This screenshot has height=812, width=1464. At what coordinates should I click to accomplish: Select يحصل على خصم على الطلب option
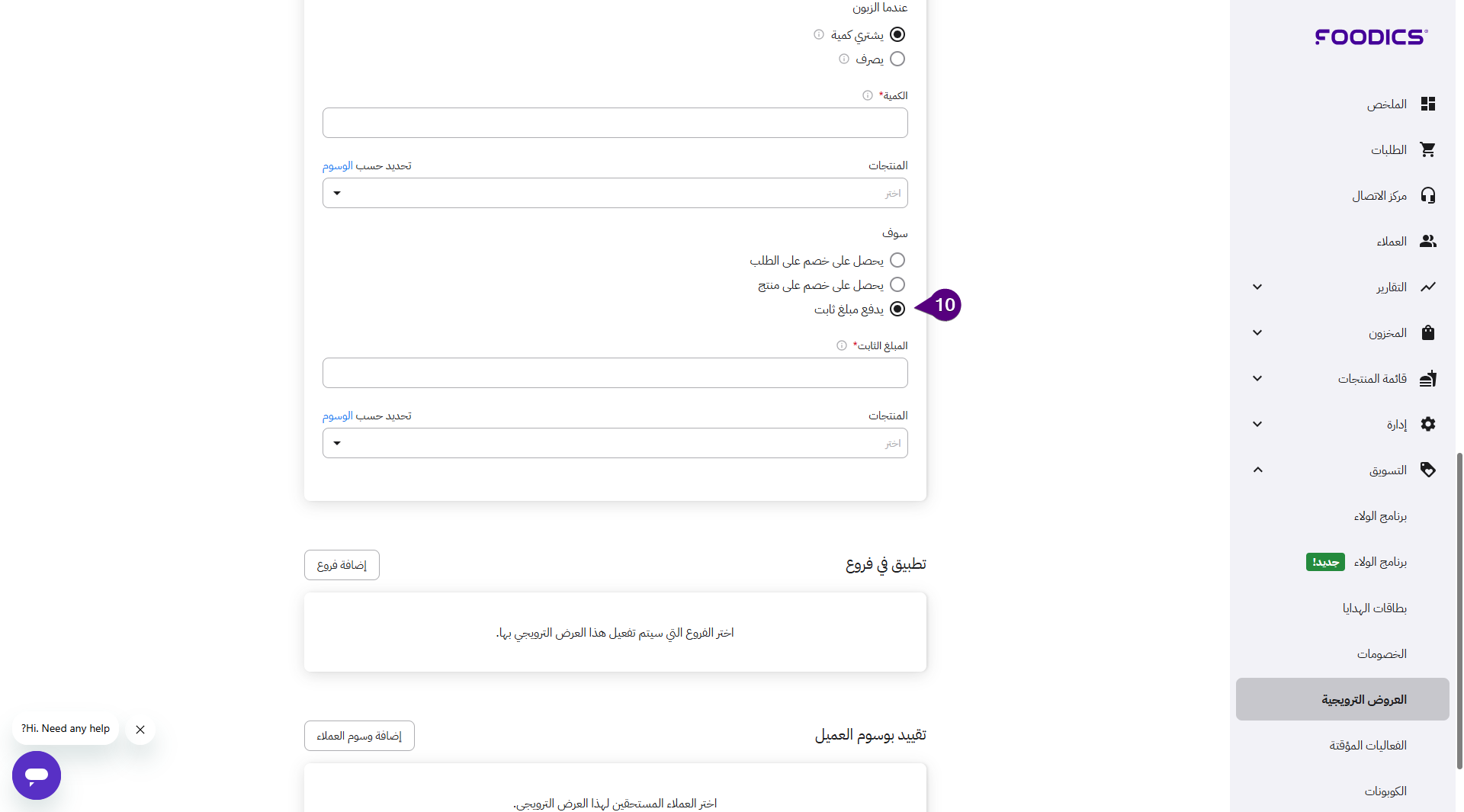pos(897,260)
